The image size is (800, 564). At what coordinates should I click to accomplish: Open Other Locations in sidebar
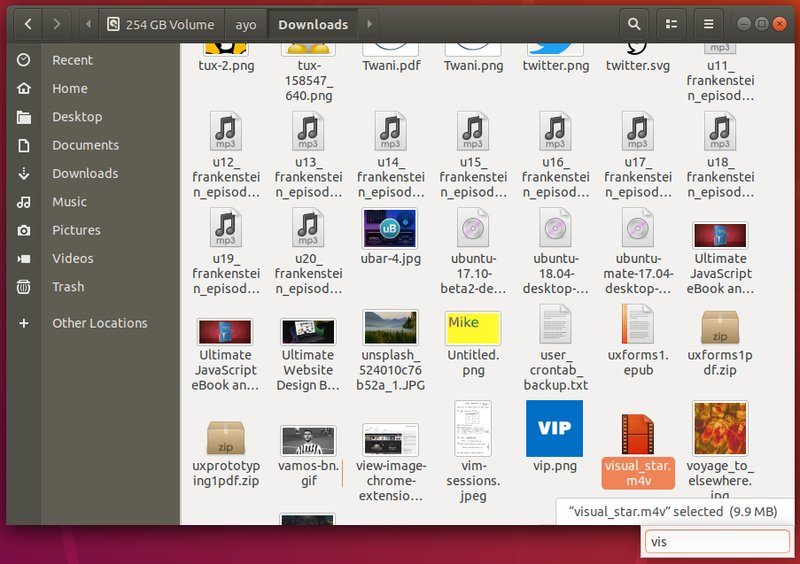tap(99, 323)
